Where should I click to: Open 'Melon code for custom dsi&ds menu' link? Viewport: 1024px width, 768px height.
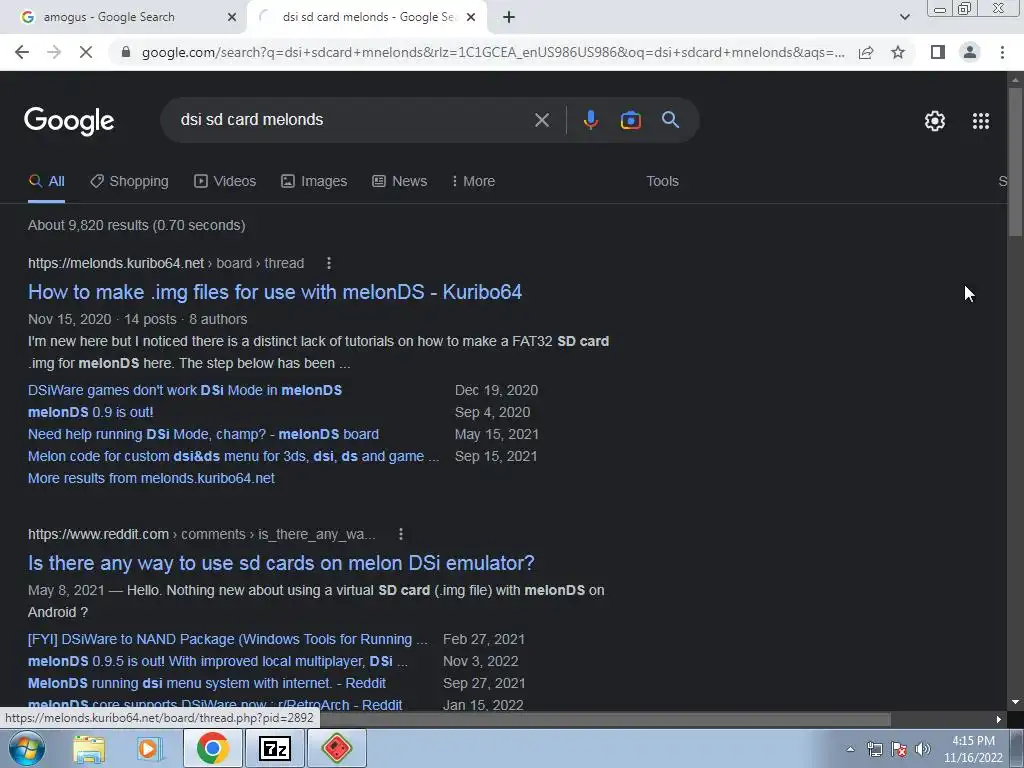[x=233, y=456]
